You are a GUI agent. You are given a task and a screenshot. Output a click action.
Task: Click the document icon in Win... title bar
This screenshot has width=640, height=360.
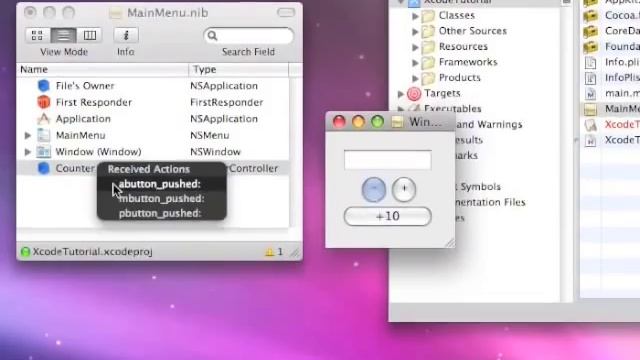point(397,122)
